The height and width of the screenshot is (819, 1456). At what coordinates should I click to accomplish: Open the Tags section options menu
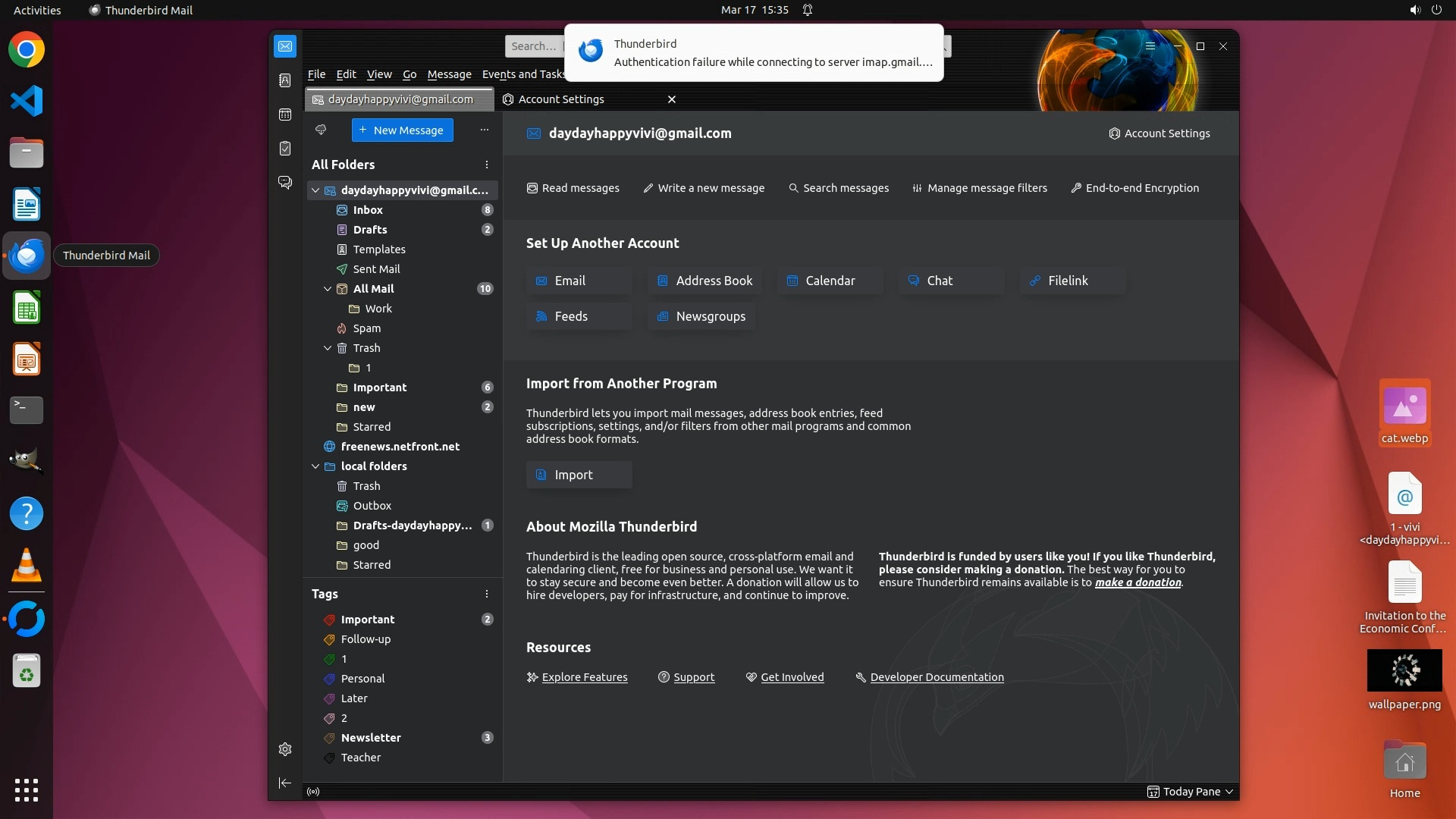pos(487,594)
